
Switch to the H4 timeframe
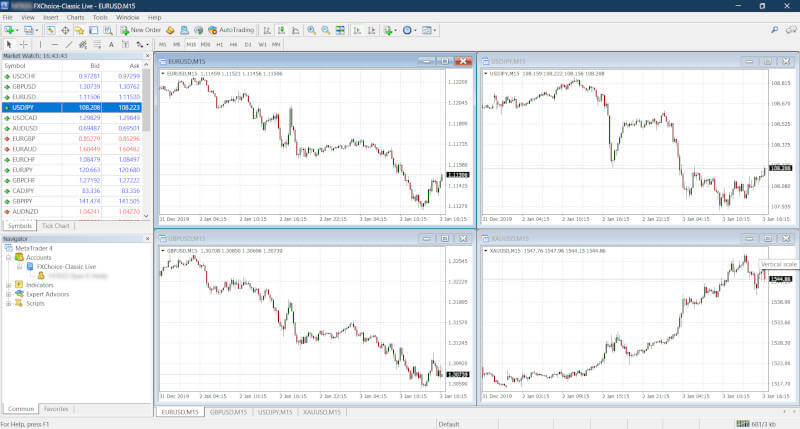[233, 45]
